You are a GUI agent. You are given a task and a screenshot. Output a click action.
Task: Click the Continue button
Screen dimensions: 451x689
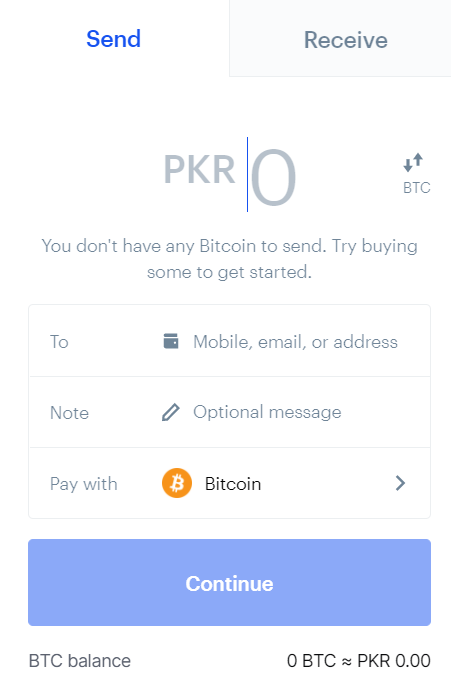[x=229, y=582]
